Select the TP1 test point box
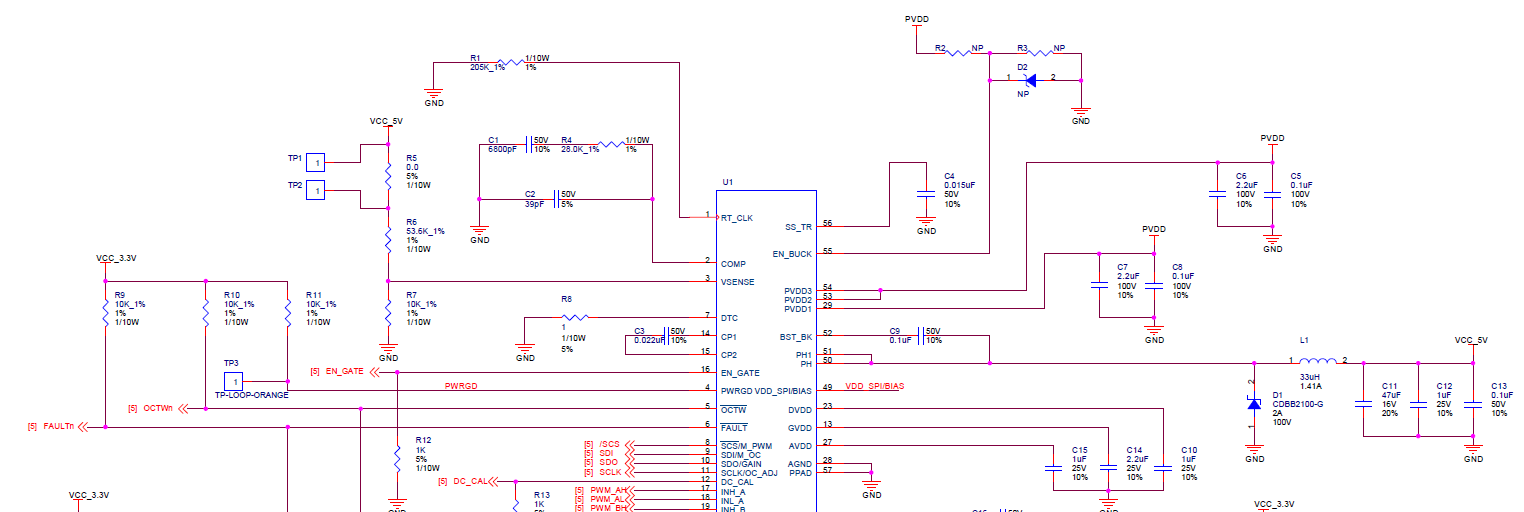Viewport: 1524px width, 512px height. coord(316,162)
